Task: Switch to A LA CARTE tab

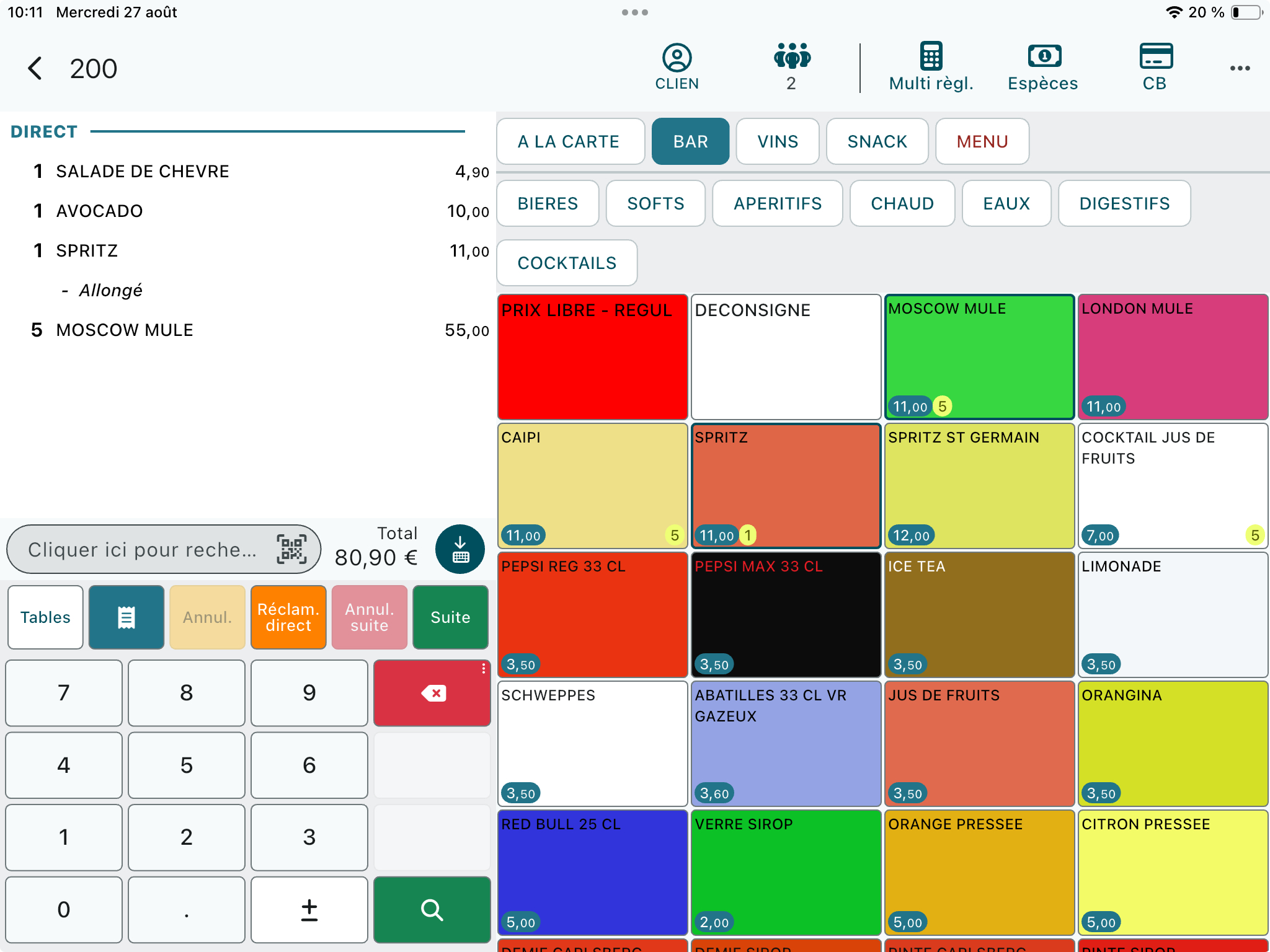Action: click(x=569, y=141)
